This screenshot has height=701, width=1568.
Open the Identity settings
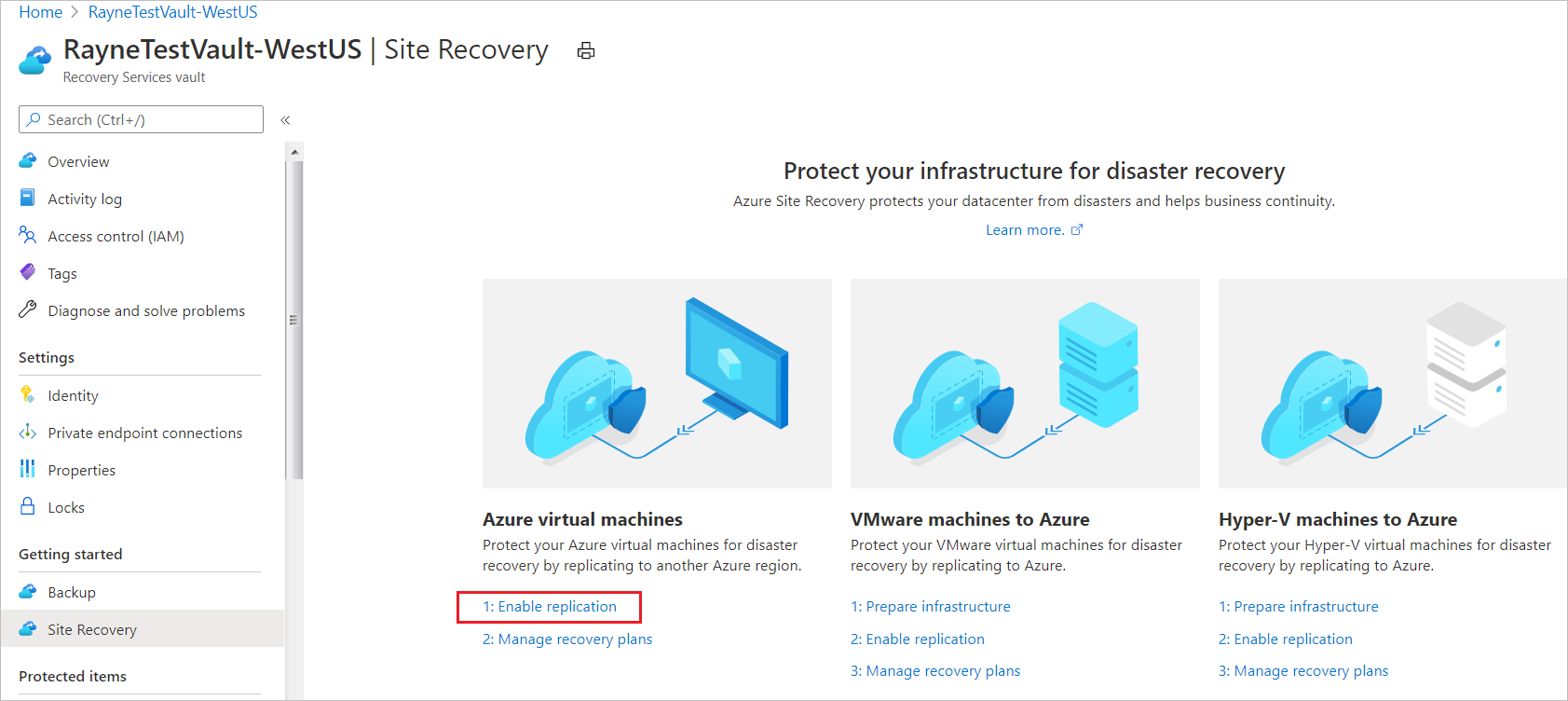[73, 395]
